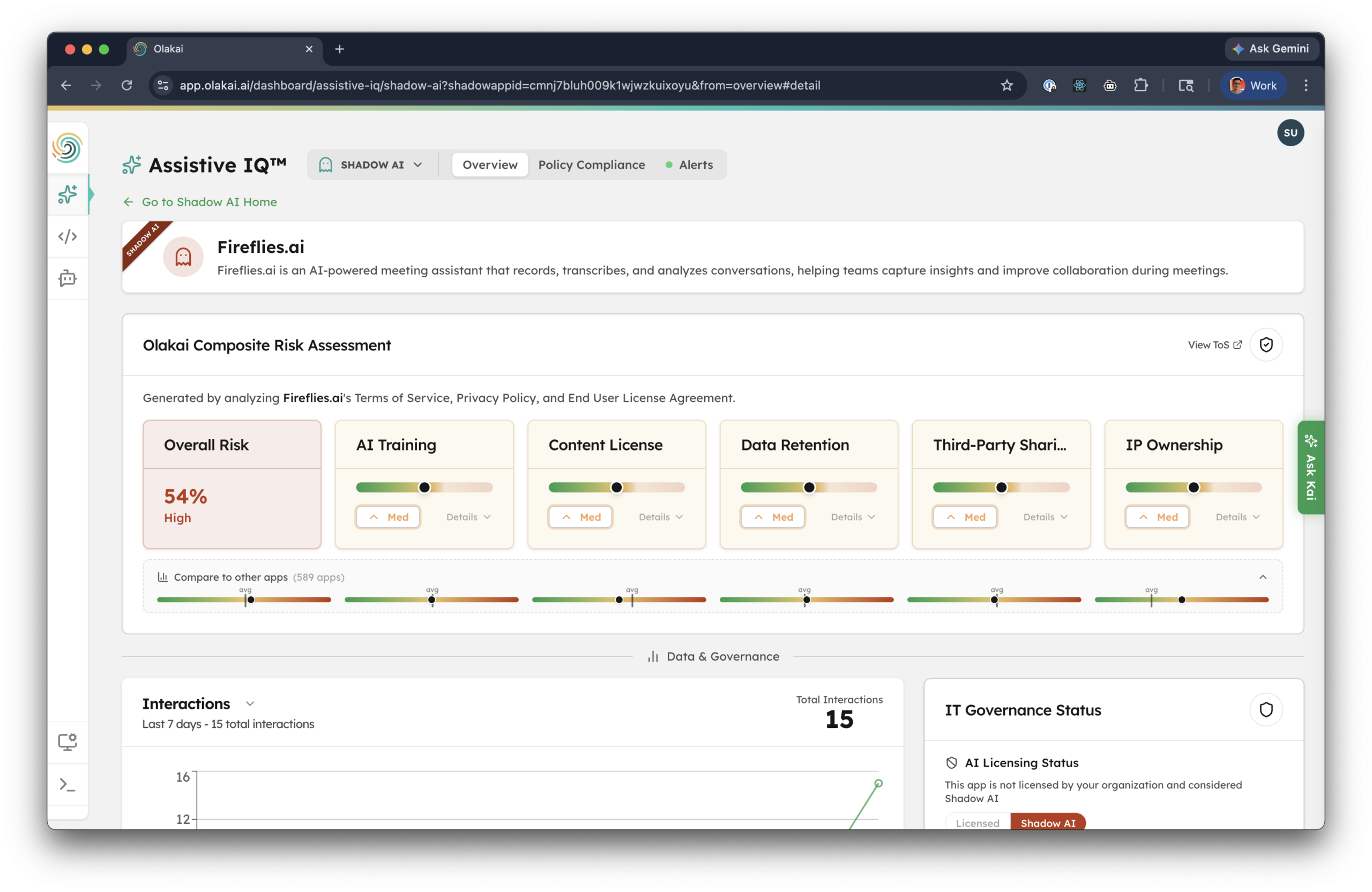The width and height of the screenshot is (1372, 892).
Task: Click the shield icon next to View ToS
Action: (1266, 344)
